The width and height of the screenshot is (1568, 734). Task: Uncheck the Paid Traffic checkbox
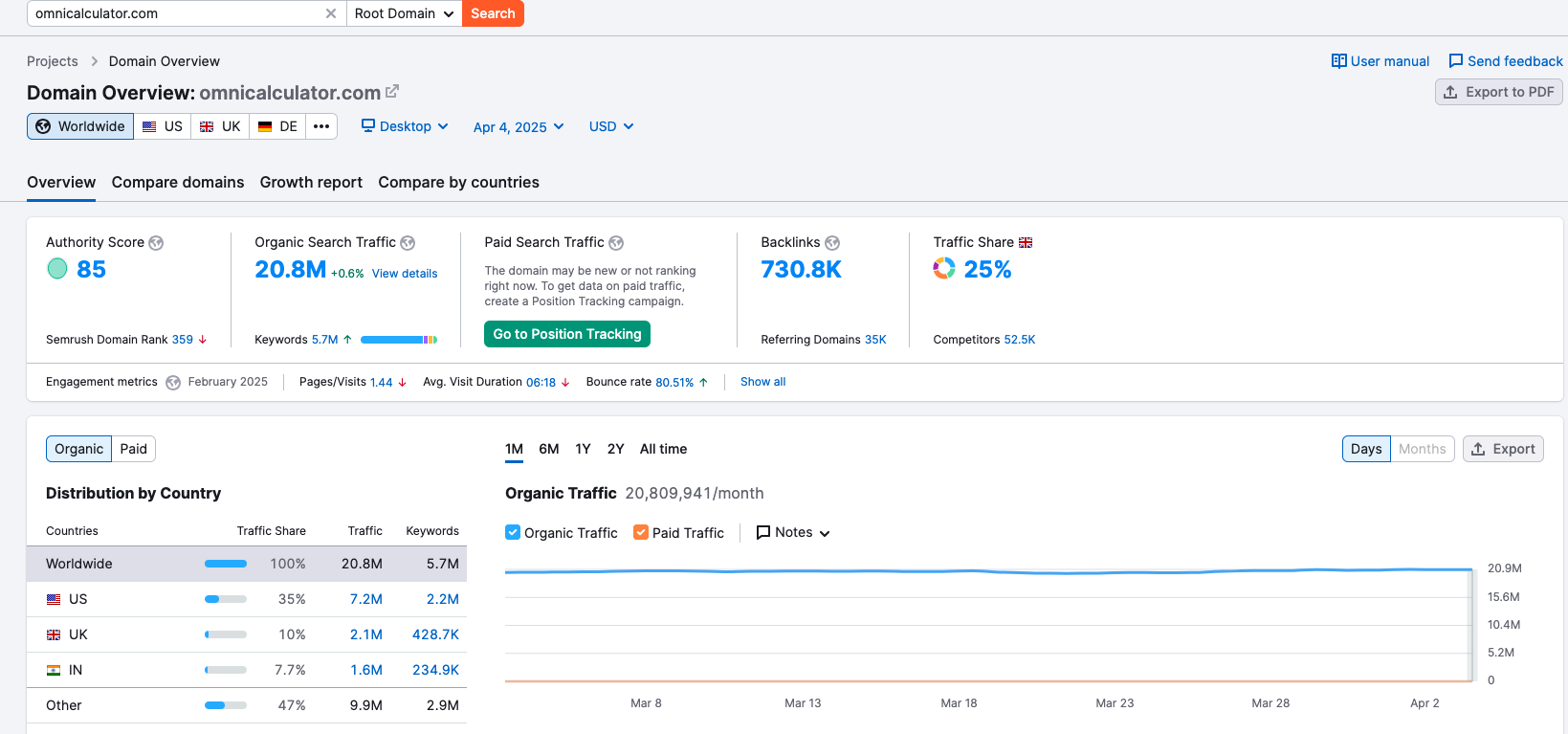641,532
